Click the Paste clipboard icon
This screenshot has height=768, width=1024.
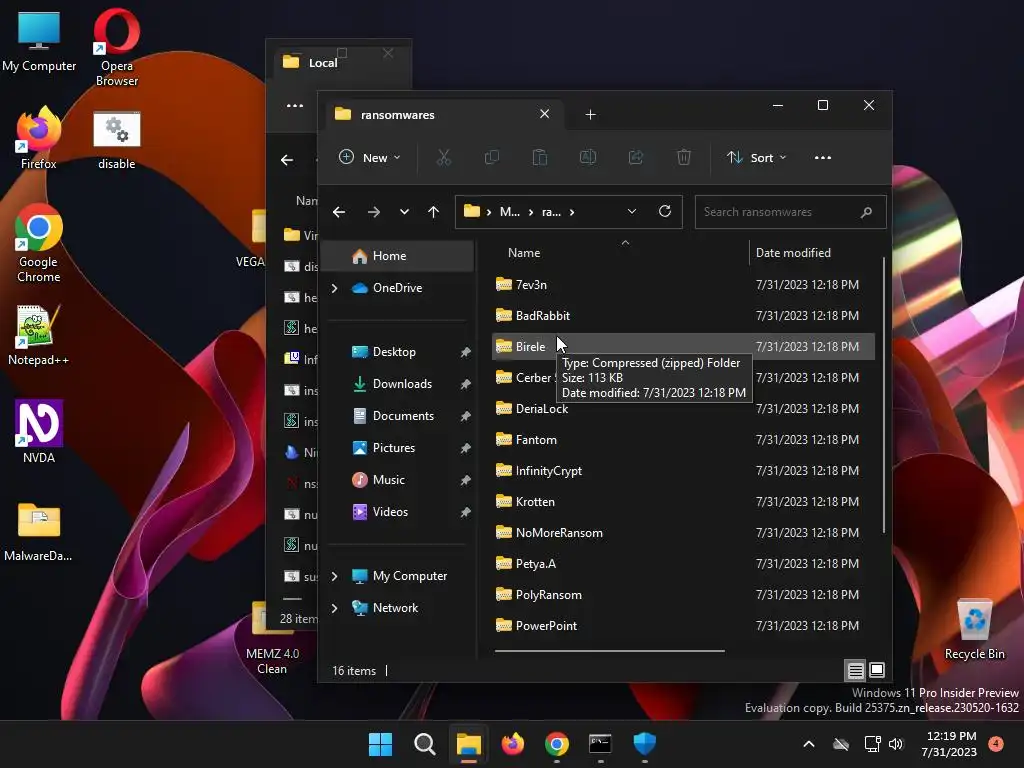pos(539,157)
